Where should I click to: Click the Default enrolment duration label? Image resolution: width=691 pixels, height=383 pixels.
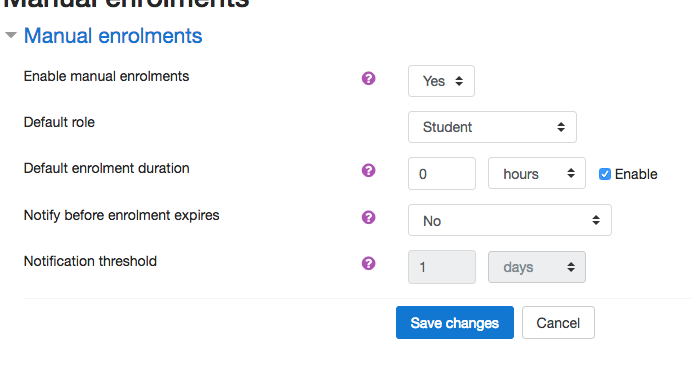(x=107, y=168)
